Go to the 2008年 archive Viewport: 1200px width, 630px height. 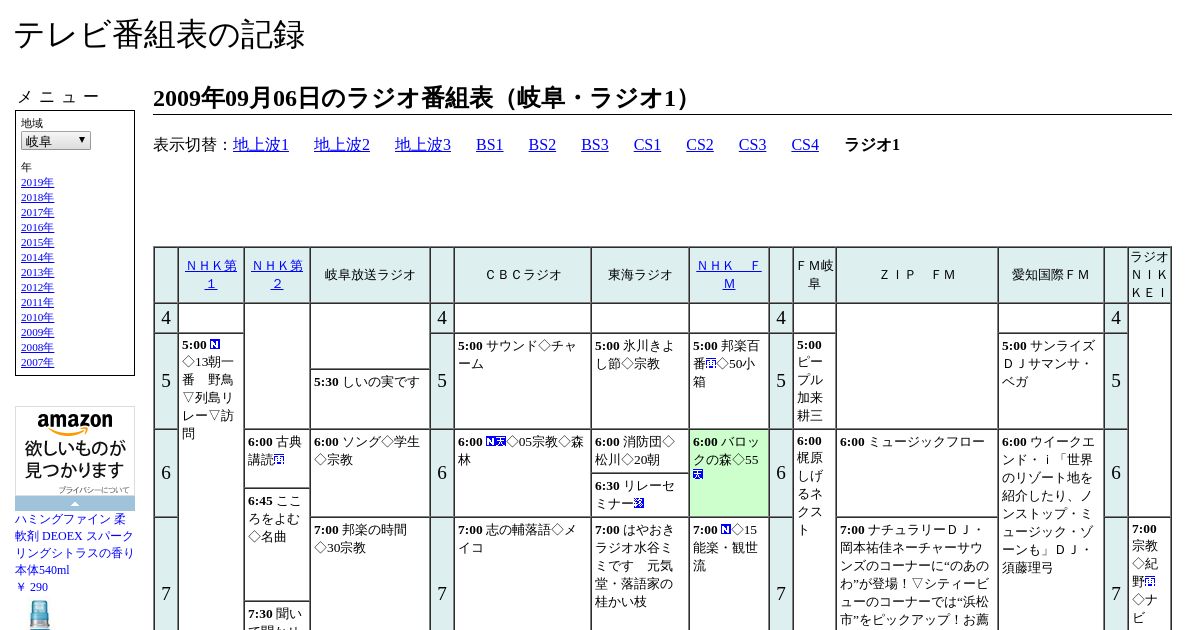(38, 347)
